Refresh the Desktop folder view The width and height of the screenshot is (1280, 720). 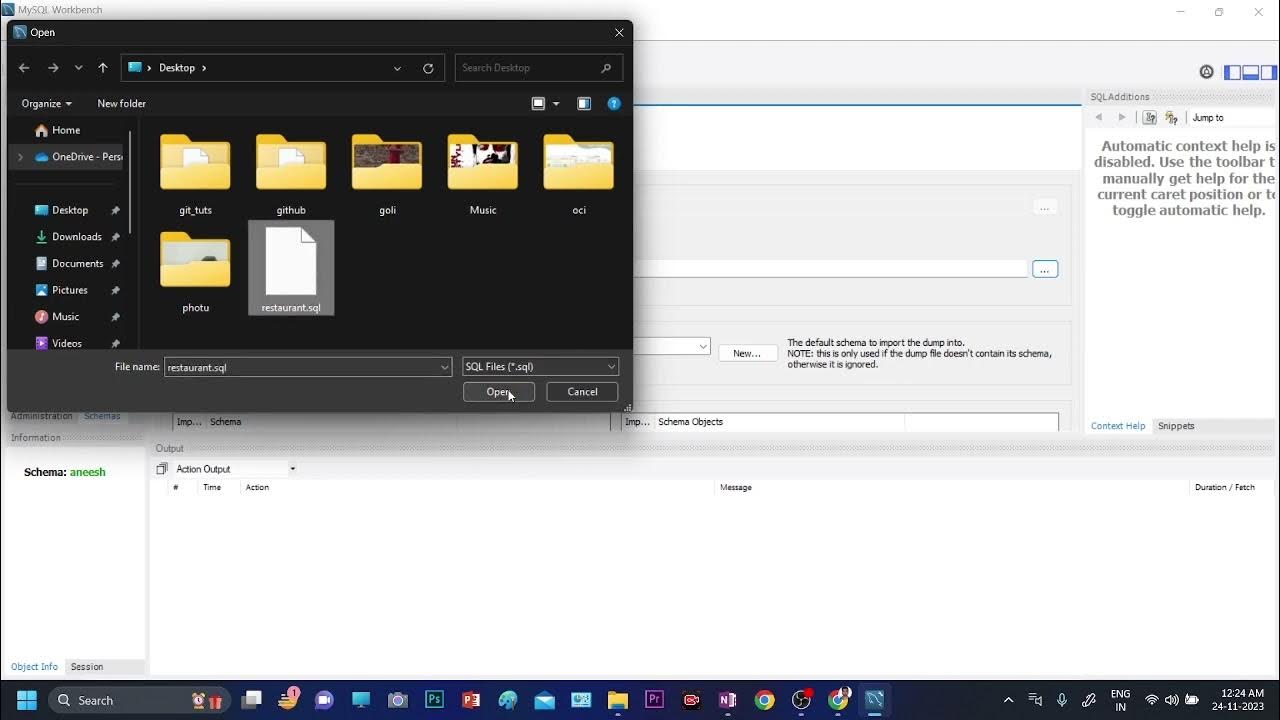(428, 68)
